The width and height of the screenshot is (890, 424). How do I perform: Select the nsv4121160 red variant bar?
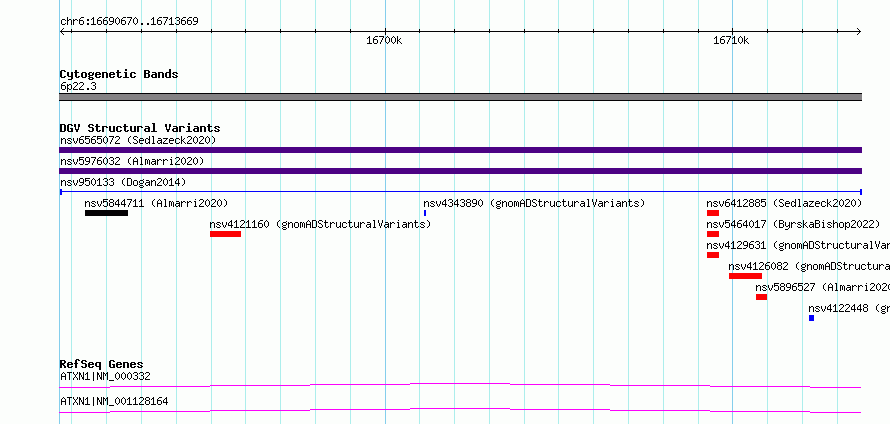pyautogui.click(x=225, y=234)
